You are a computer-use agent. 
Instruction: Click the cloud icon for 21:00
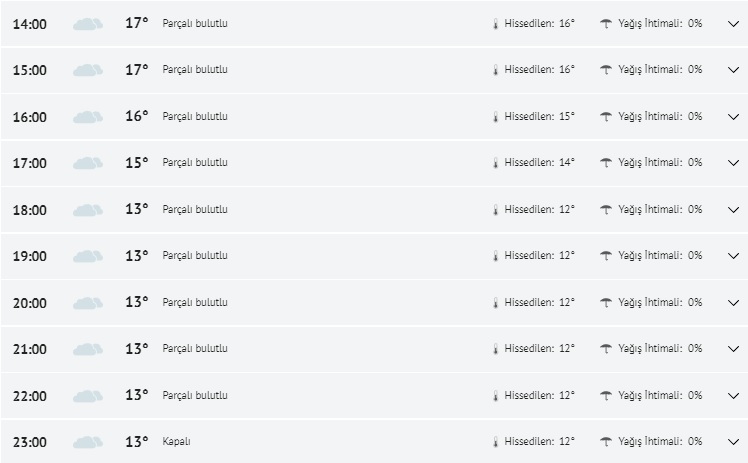click(88, 349)
